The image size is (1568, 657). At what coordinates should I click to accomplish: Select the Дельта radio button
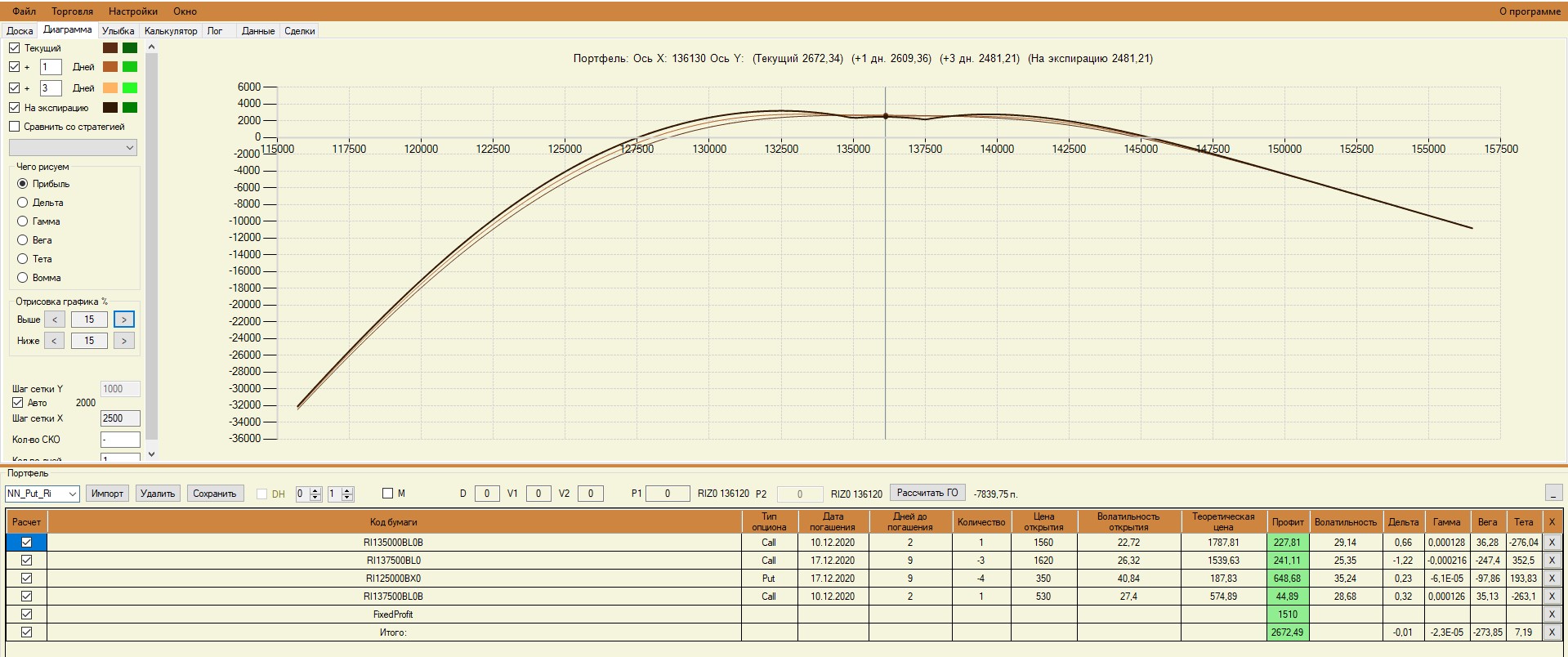[23, 203]
